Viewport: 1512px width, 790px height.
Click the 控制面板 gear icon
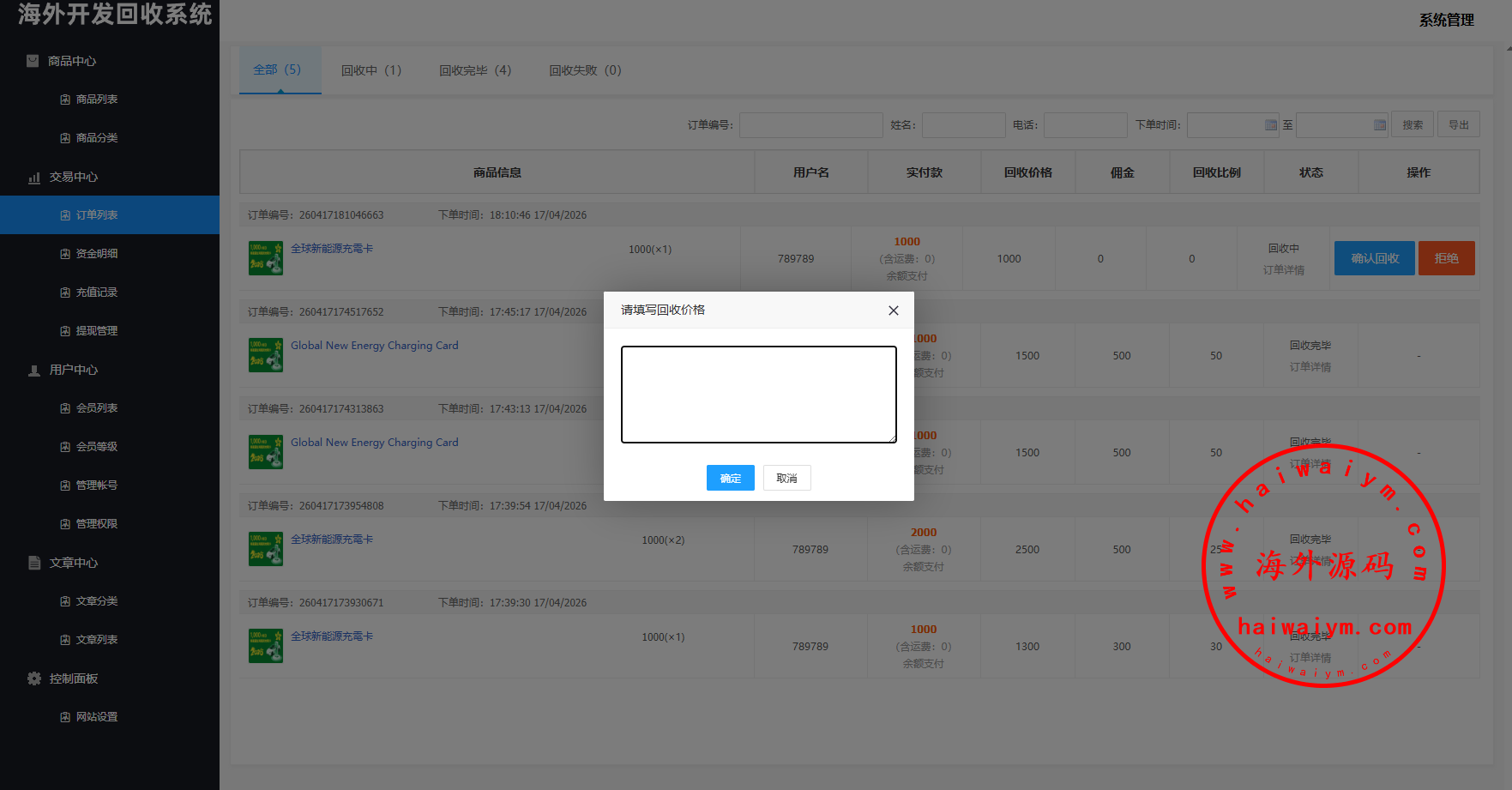pyautogui.click(x=34, y=678)
